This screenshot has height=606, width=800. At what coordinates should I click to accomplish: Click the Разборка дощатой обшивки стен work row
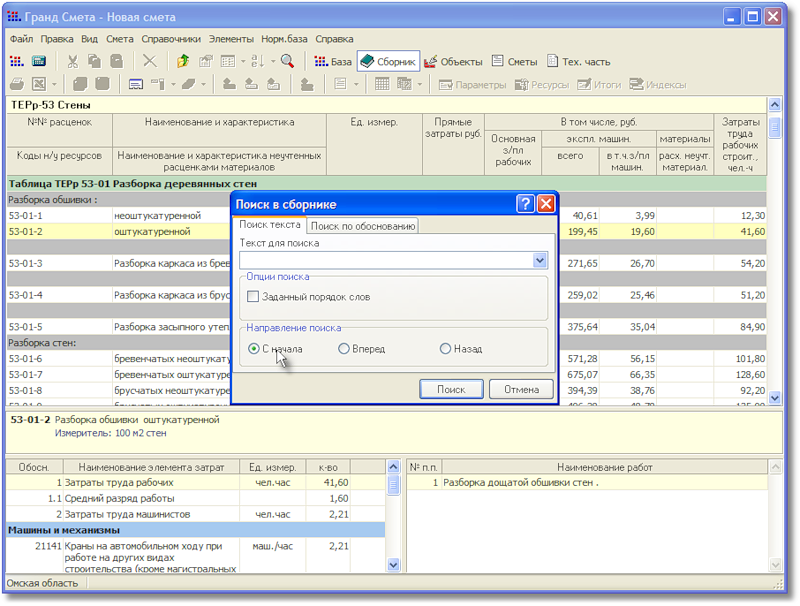tap(587, 483)
